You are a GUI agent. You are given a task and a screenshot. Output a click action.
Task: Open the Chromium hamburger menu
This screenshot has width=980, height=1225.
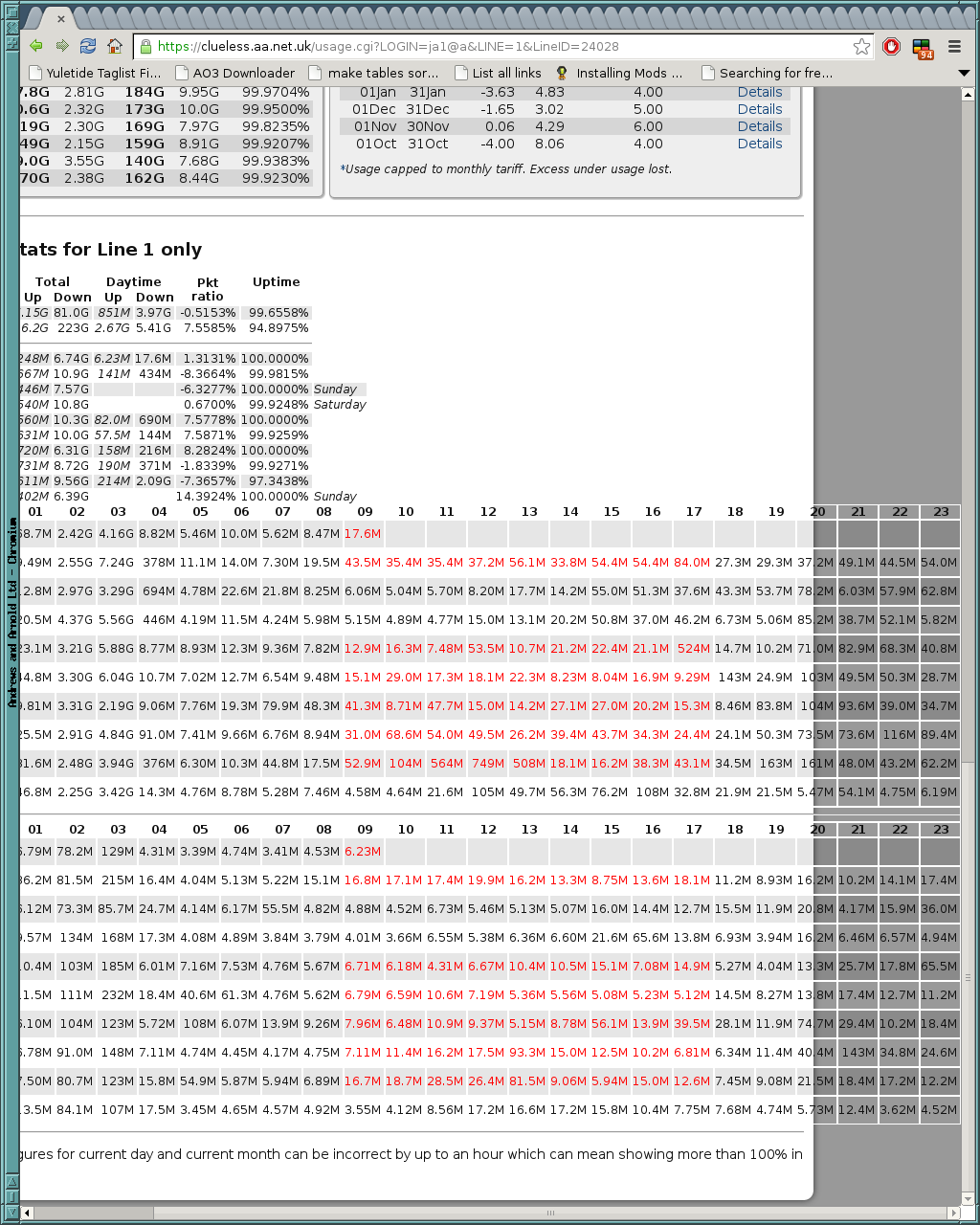coord(954,46)
